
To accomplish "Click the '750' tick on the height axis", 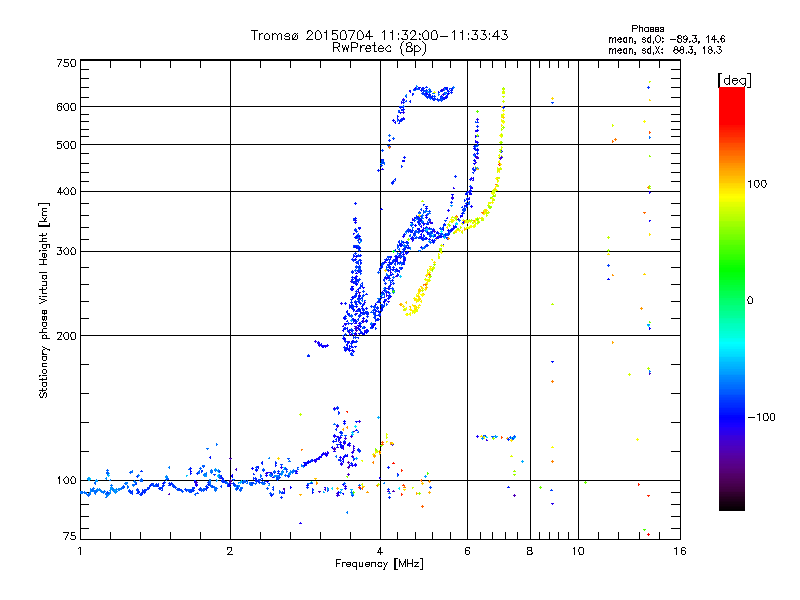I will click(66, 63).
